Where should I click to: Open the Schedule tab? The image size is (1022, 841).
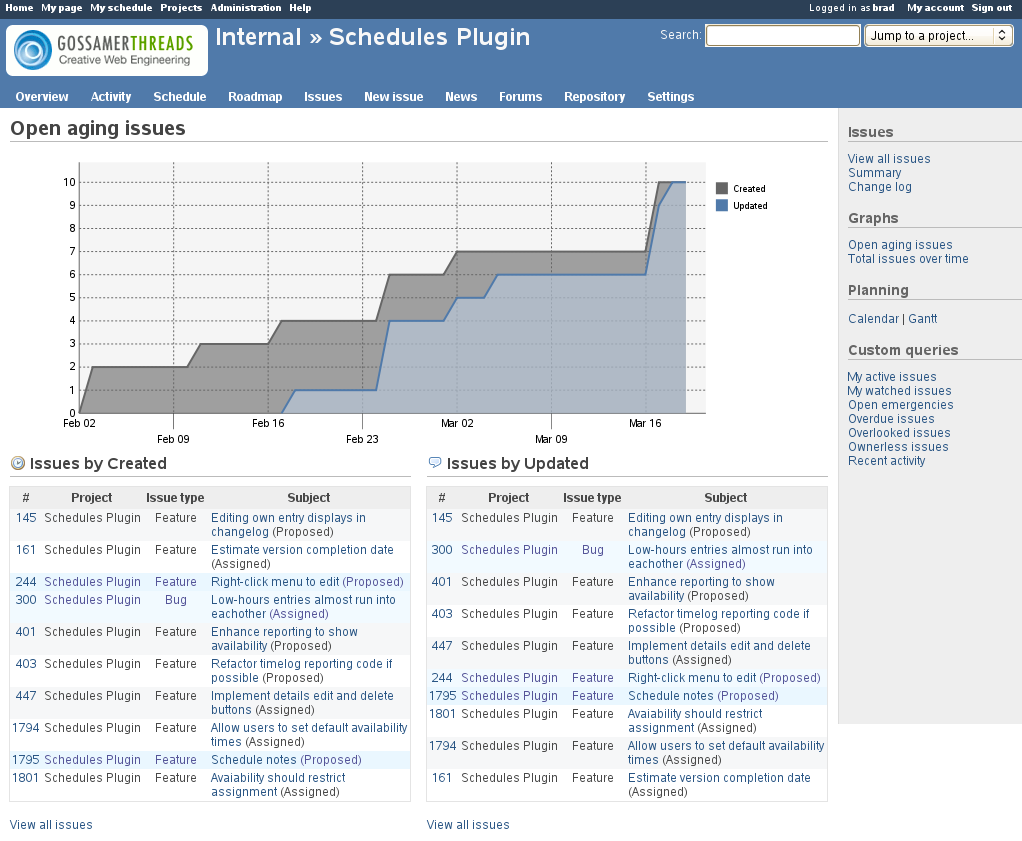[180, 96]
